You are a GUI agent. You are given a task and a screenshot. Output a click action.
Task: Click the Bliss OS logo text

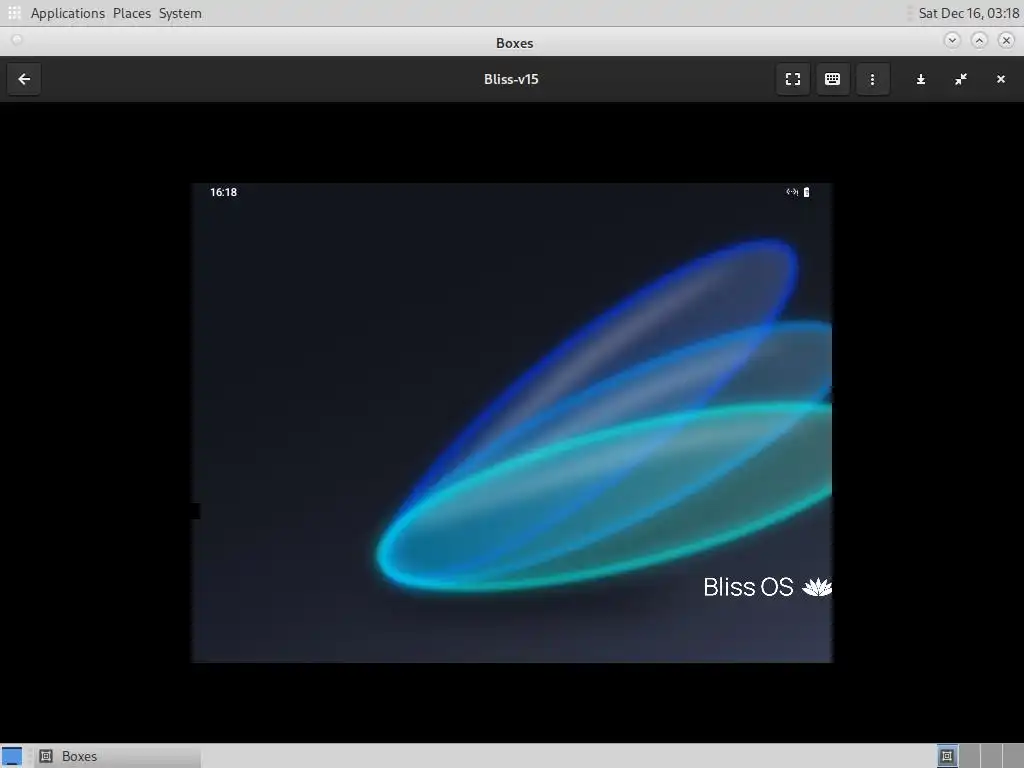coord(748,587)
